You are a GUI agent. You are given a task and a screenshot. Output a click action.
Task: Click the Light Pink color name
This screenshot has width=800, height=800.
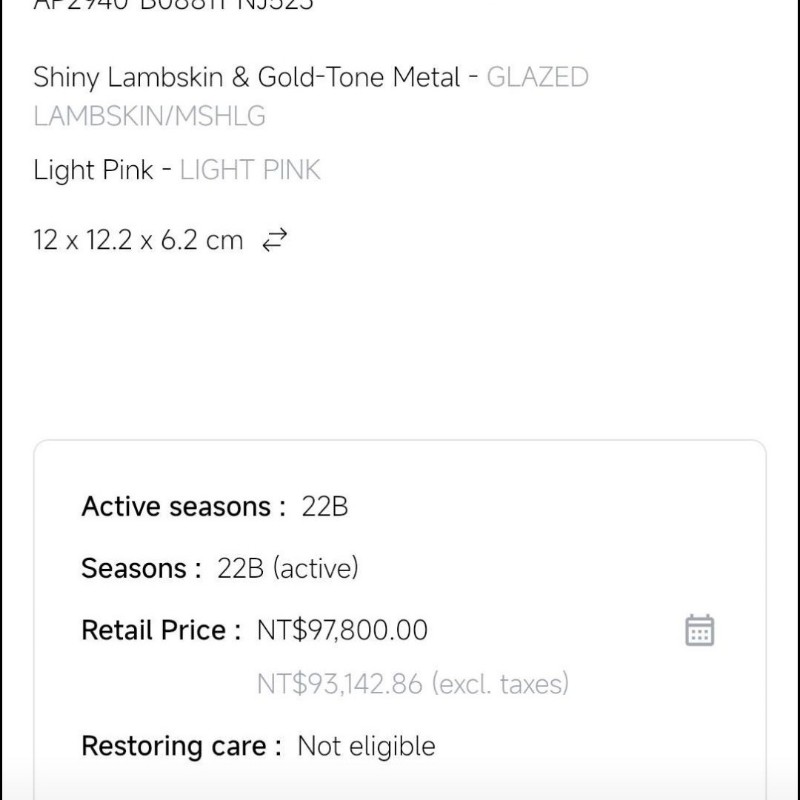93,170
